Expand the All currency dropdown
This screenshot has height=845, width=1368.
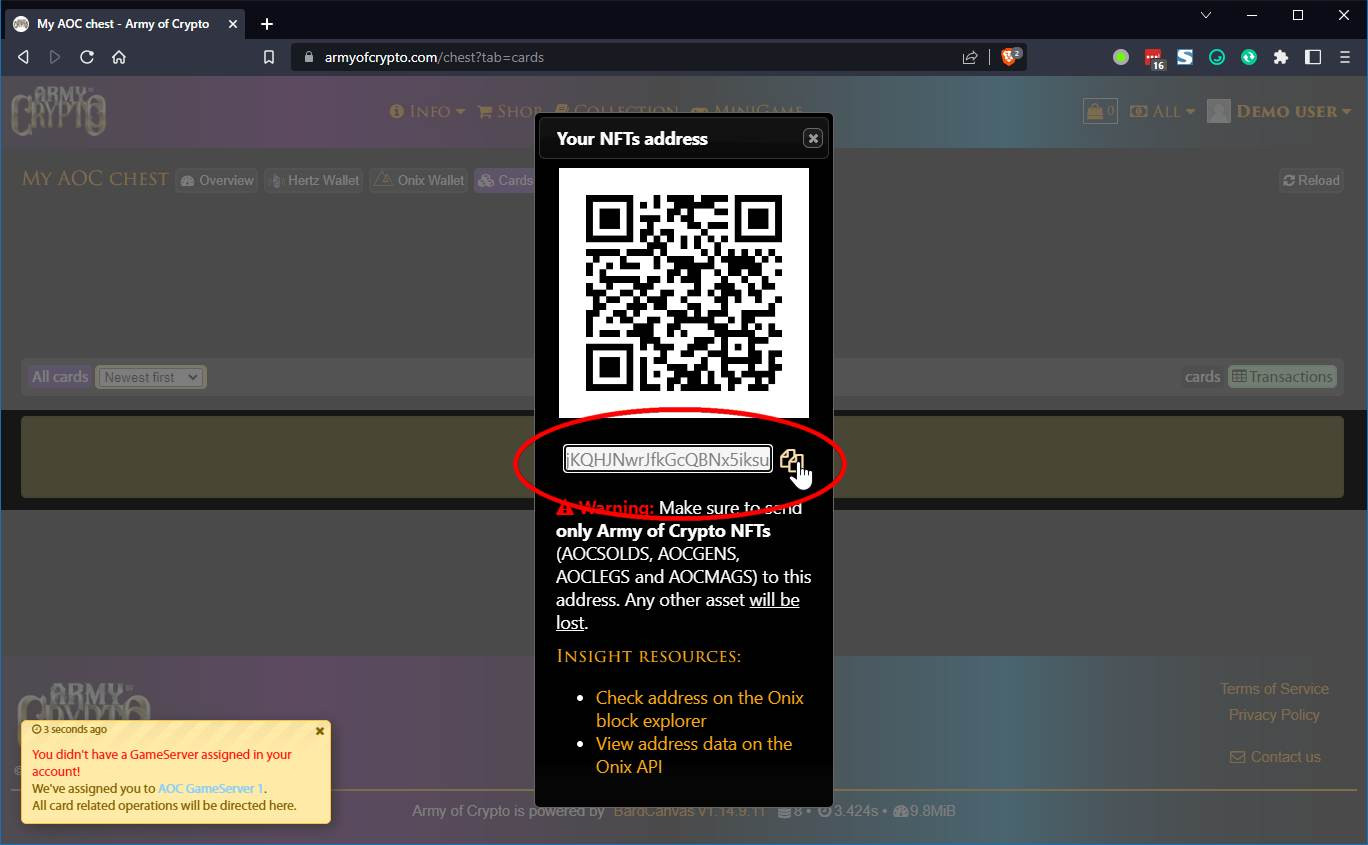coord(1162,111)
